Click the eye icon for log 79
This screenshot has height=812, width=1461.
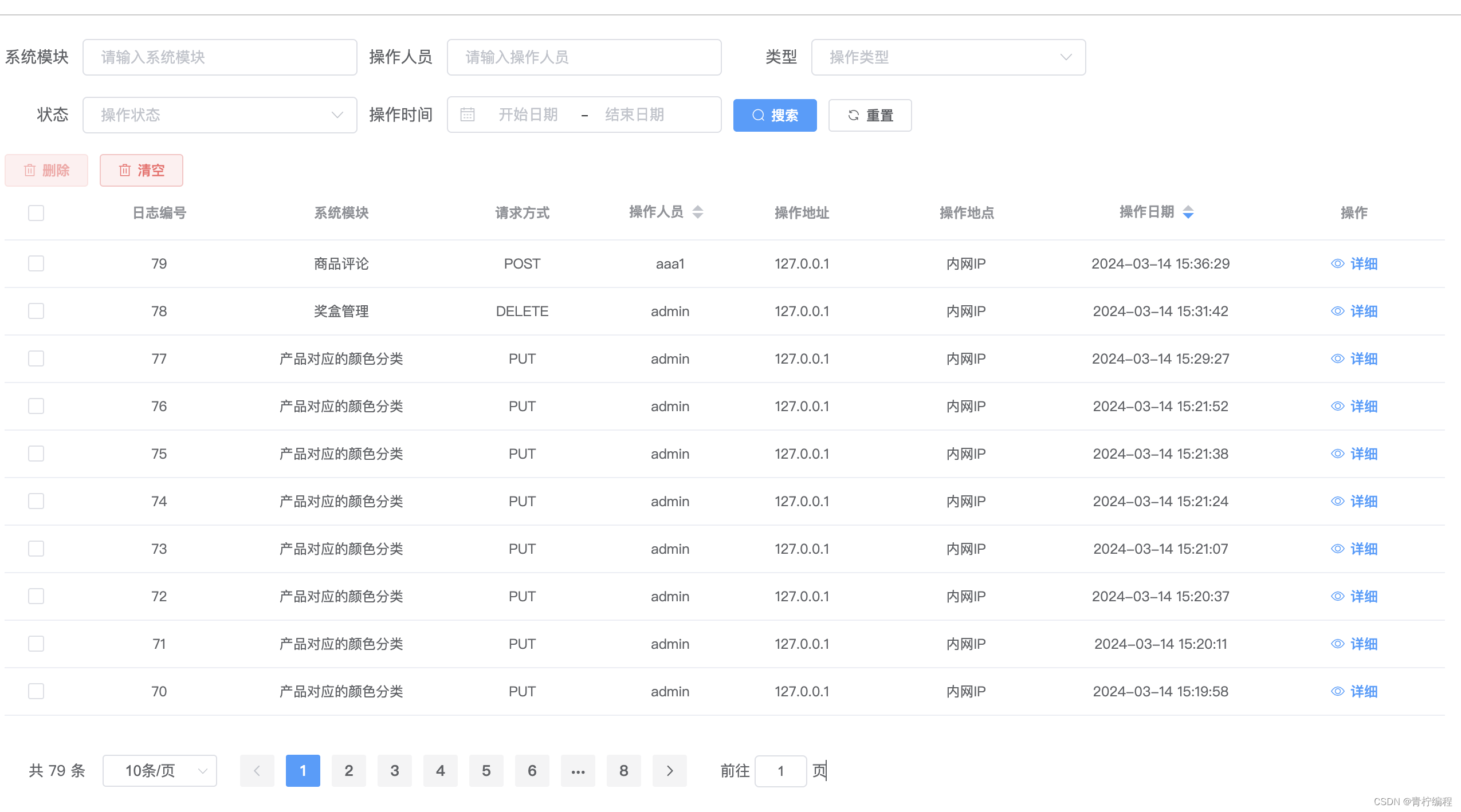click(1337, 264)
